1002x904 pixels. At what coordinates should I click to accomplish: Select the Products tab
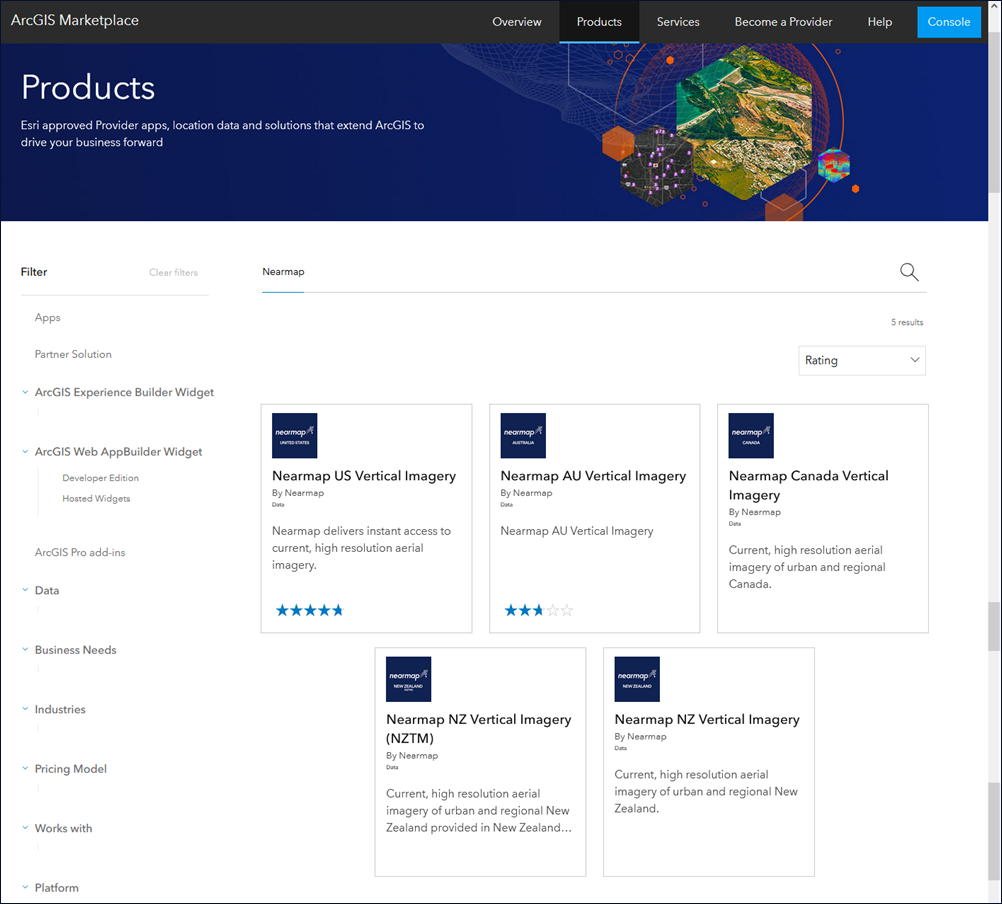tap(599, 22)
